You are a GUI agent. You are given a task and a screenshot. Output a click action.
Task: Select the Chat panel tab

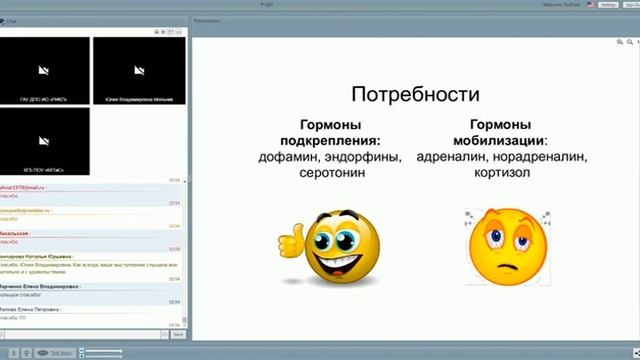tap(8, 21)
